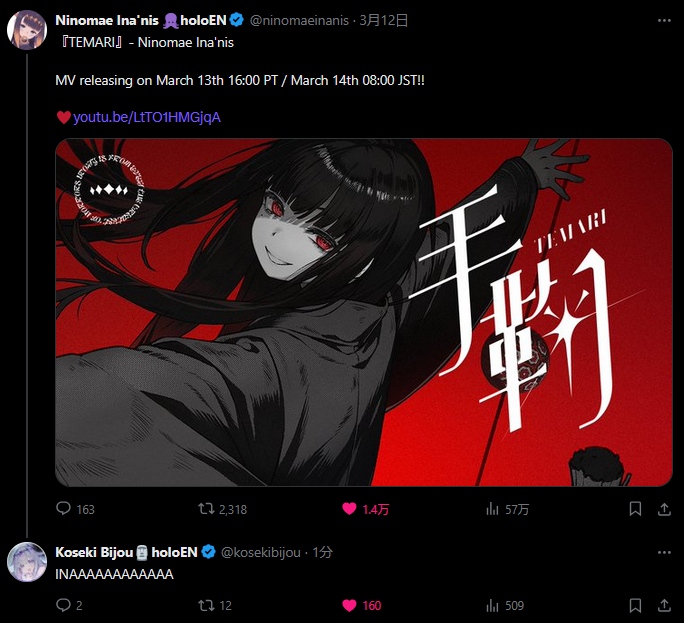Share the TEMARI tweet
This screenshot has height=623, width=684.
point(664,509)
